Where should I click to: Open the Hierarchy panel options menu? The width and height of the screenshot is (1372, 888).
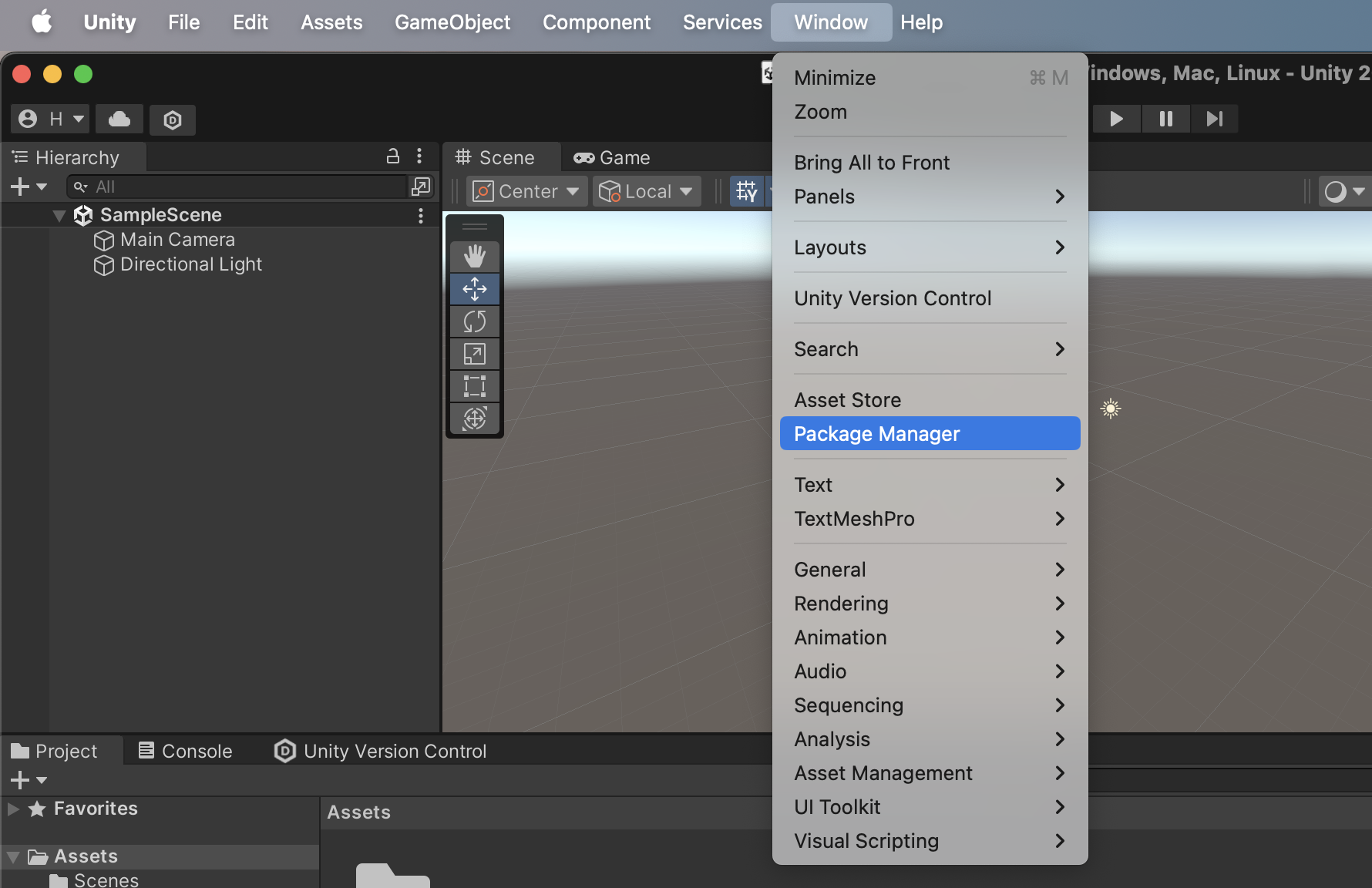[419, 156]
